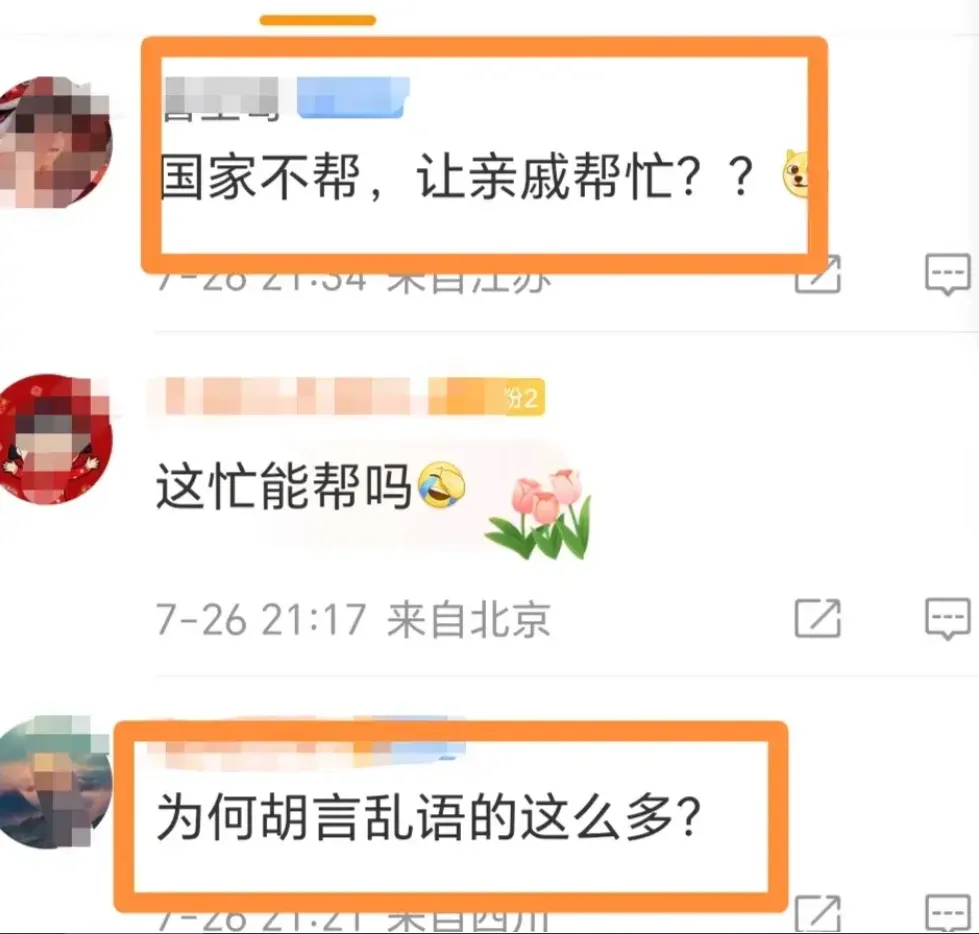Tap the timestamp 7-26 21:17 来自北京
Screen dimensions: 979x934
[353, 619]
